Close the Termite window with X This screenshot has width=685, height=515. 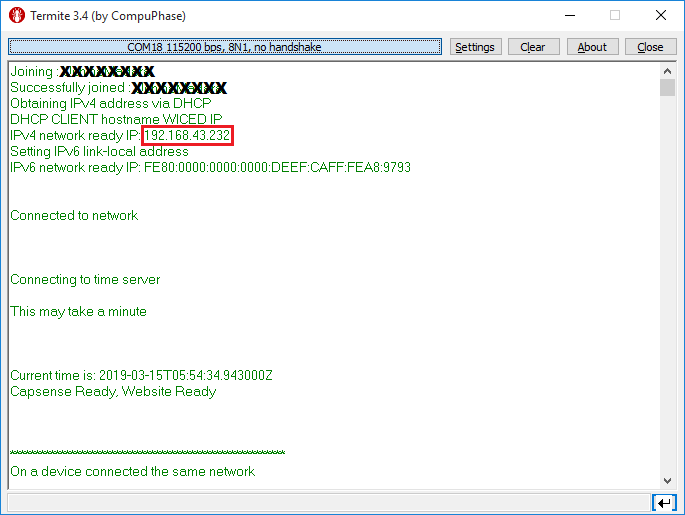point(661,15)
